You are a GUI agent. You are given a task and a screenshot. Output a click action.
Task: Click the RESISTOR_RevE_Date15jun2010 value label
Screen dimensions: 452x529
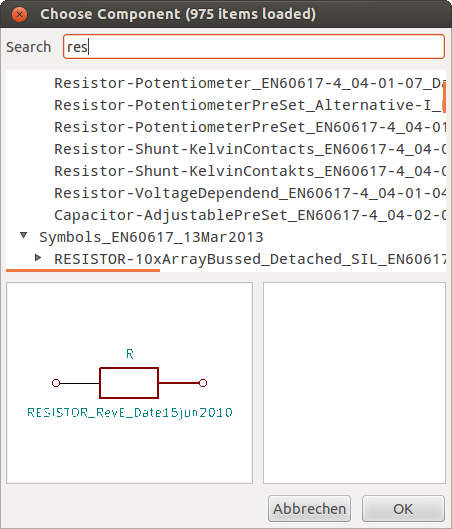[x=130, y=413]
